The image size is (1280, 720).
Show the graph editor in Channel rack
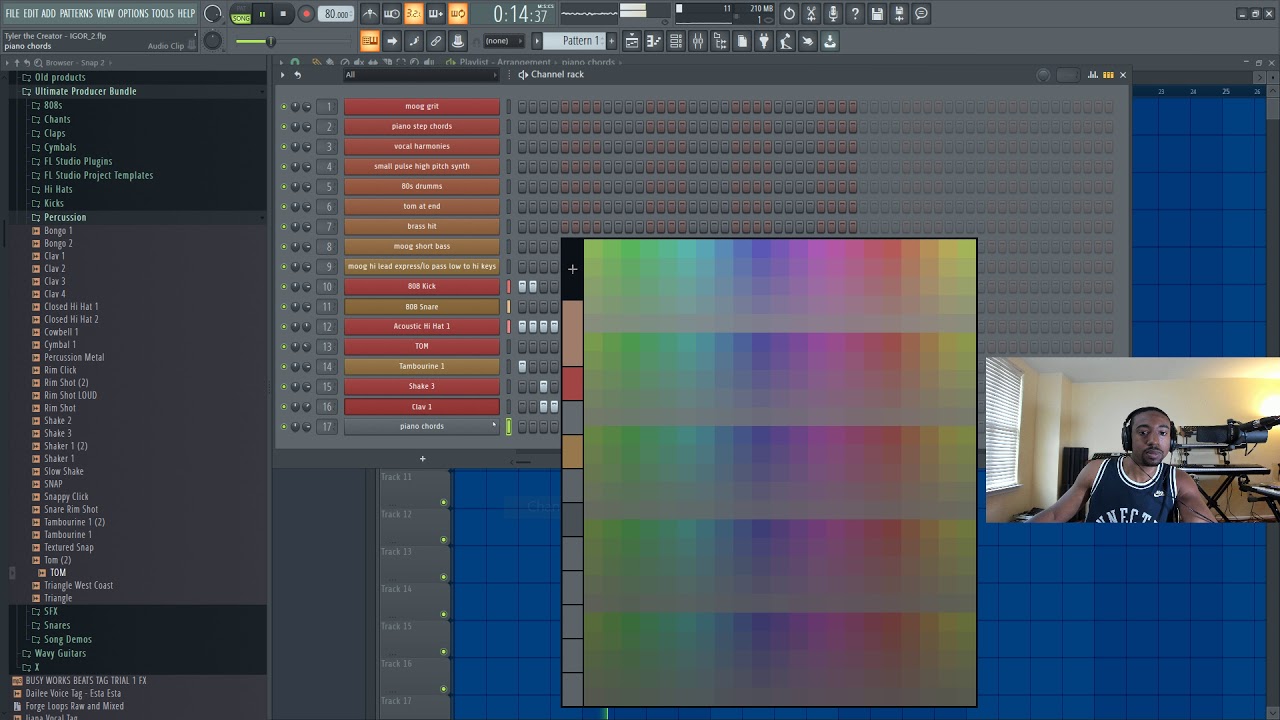tap(1093, 75)
